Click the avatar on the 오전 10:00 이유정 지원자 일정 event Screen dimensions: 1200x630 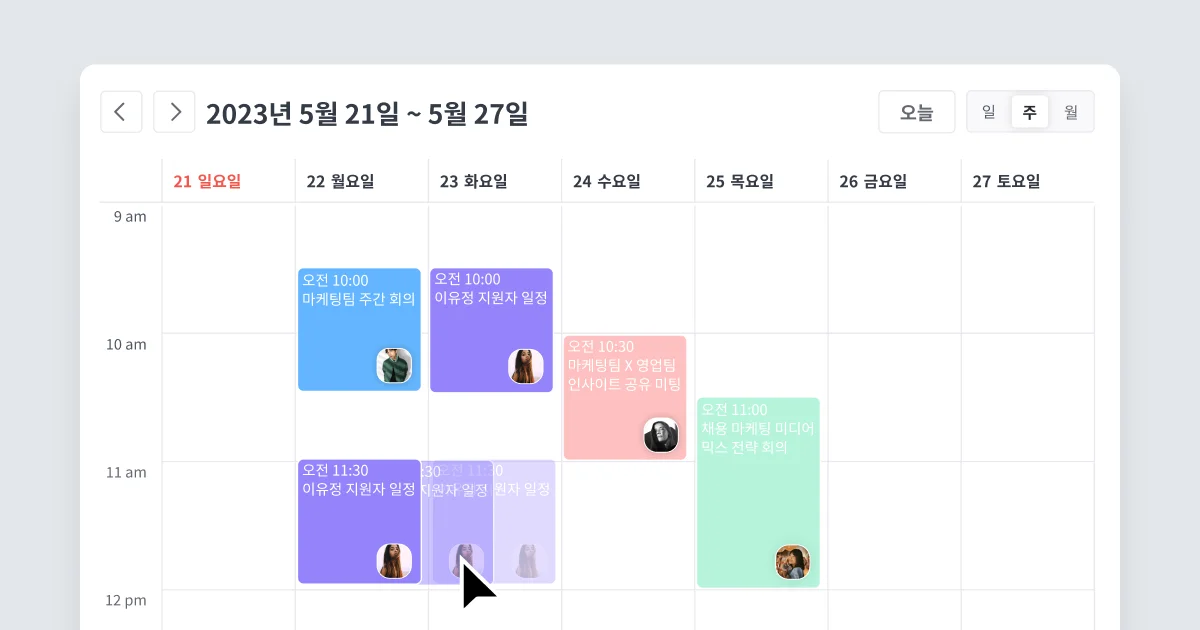tap(526, 365)
